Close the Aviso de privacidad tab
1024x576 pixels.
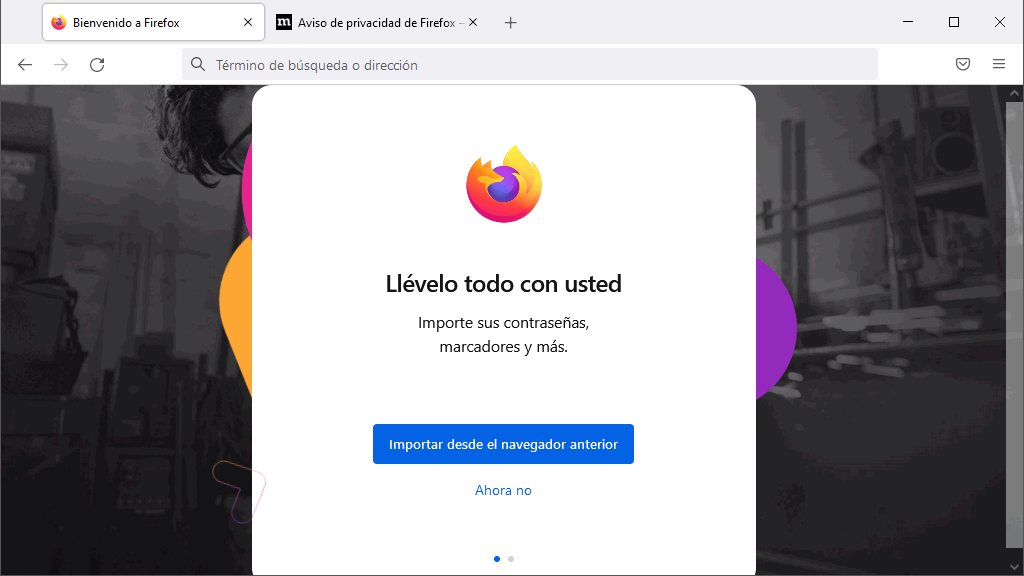[x=473, y=22]
